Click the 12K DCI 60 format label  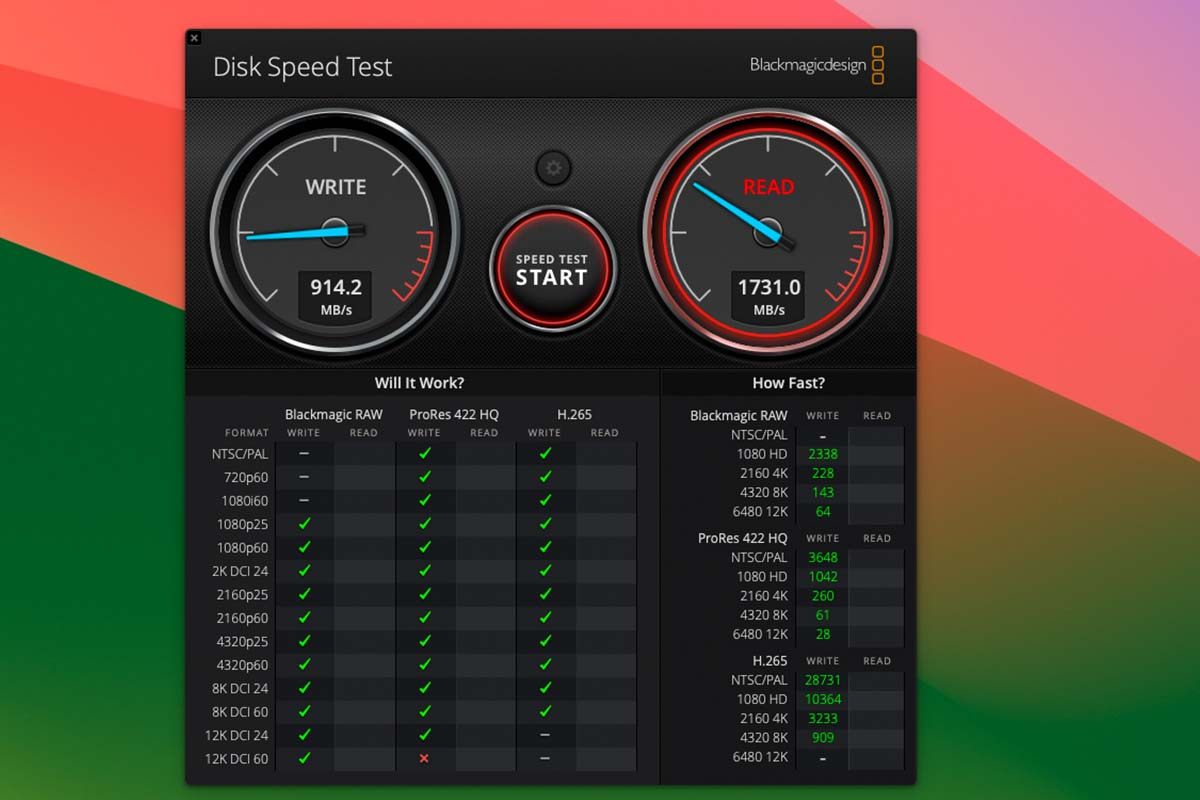237,759
